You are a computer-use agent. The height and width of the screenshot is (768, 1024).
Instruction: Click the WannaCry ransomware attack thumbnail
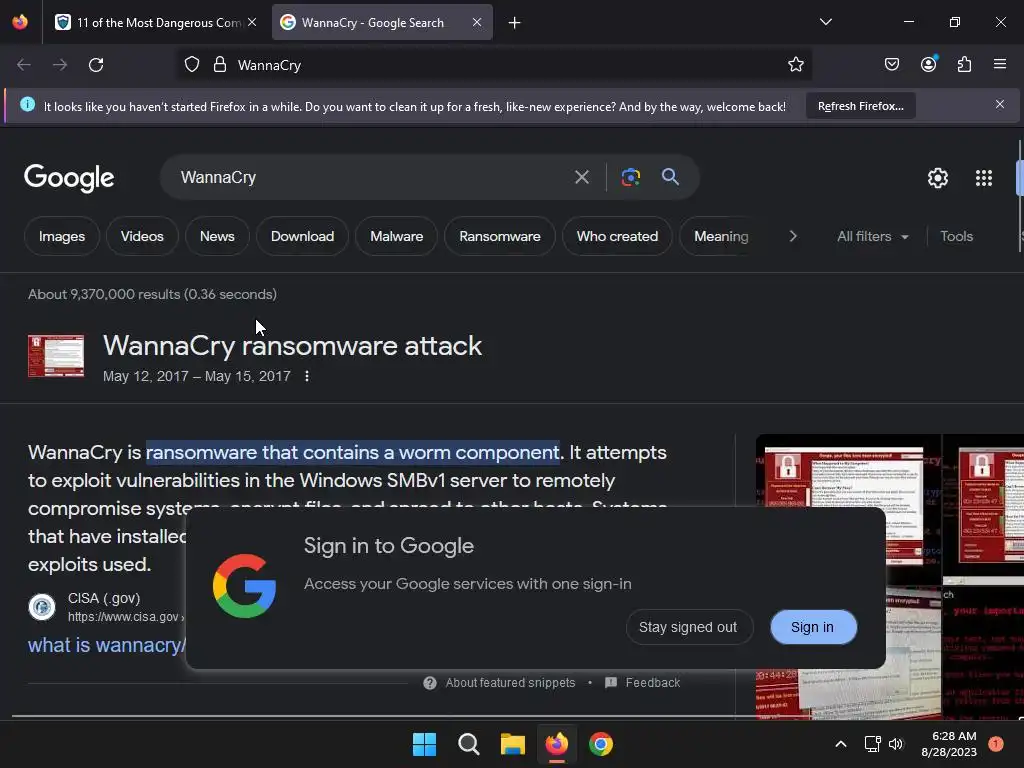pyautogui.click(x=56, y=356)
